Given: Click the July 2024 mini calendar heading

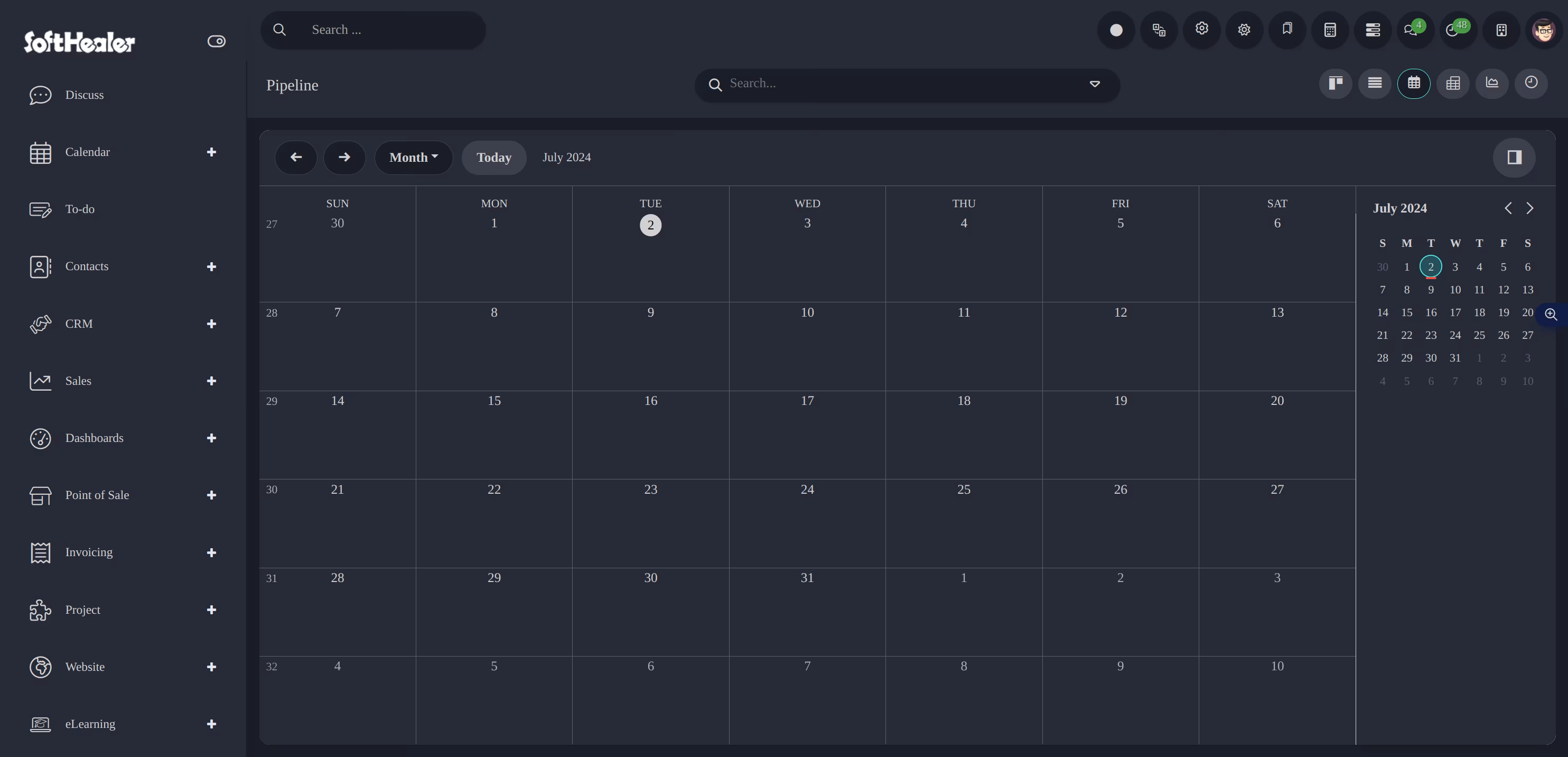Looking at the screenshot, I should 1399,208.
